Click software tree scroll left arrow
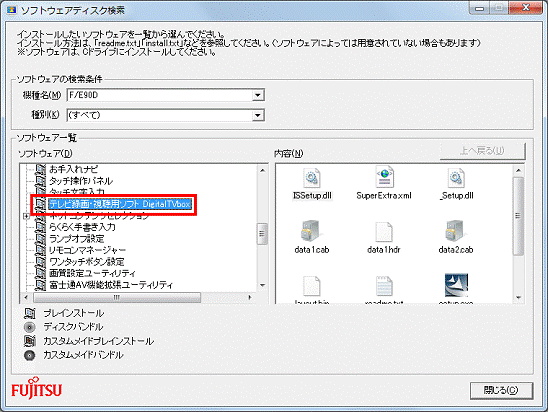 26,297
